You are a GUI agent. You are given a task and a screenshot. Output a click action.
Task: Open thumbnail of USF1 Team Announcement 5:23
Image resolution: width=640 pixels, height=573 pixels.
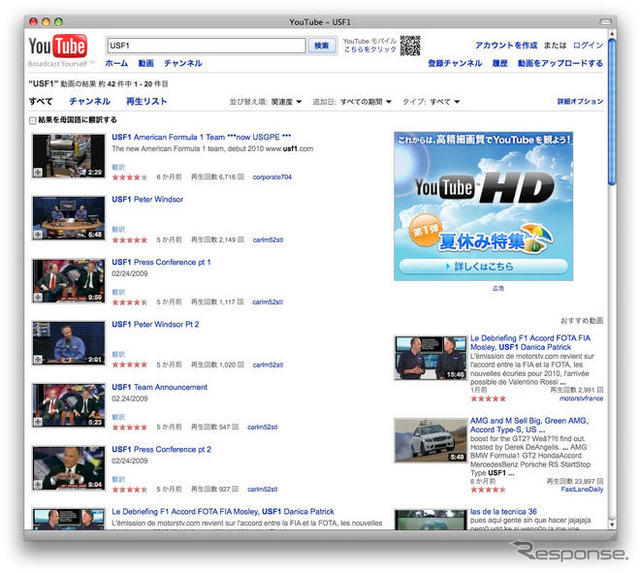[x=69, y=406]
